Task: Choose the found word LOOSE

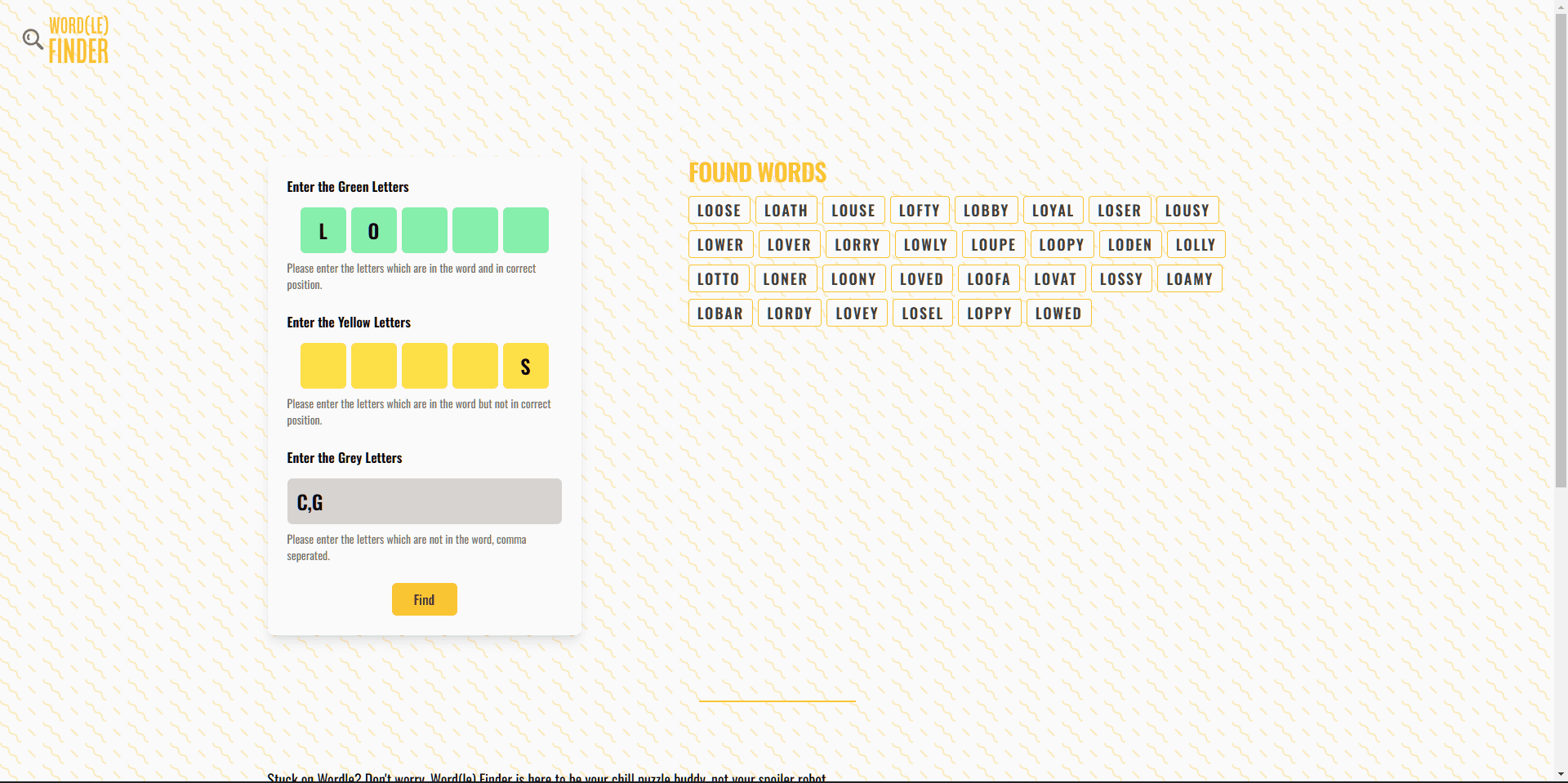Action: click(719, 211)
